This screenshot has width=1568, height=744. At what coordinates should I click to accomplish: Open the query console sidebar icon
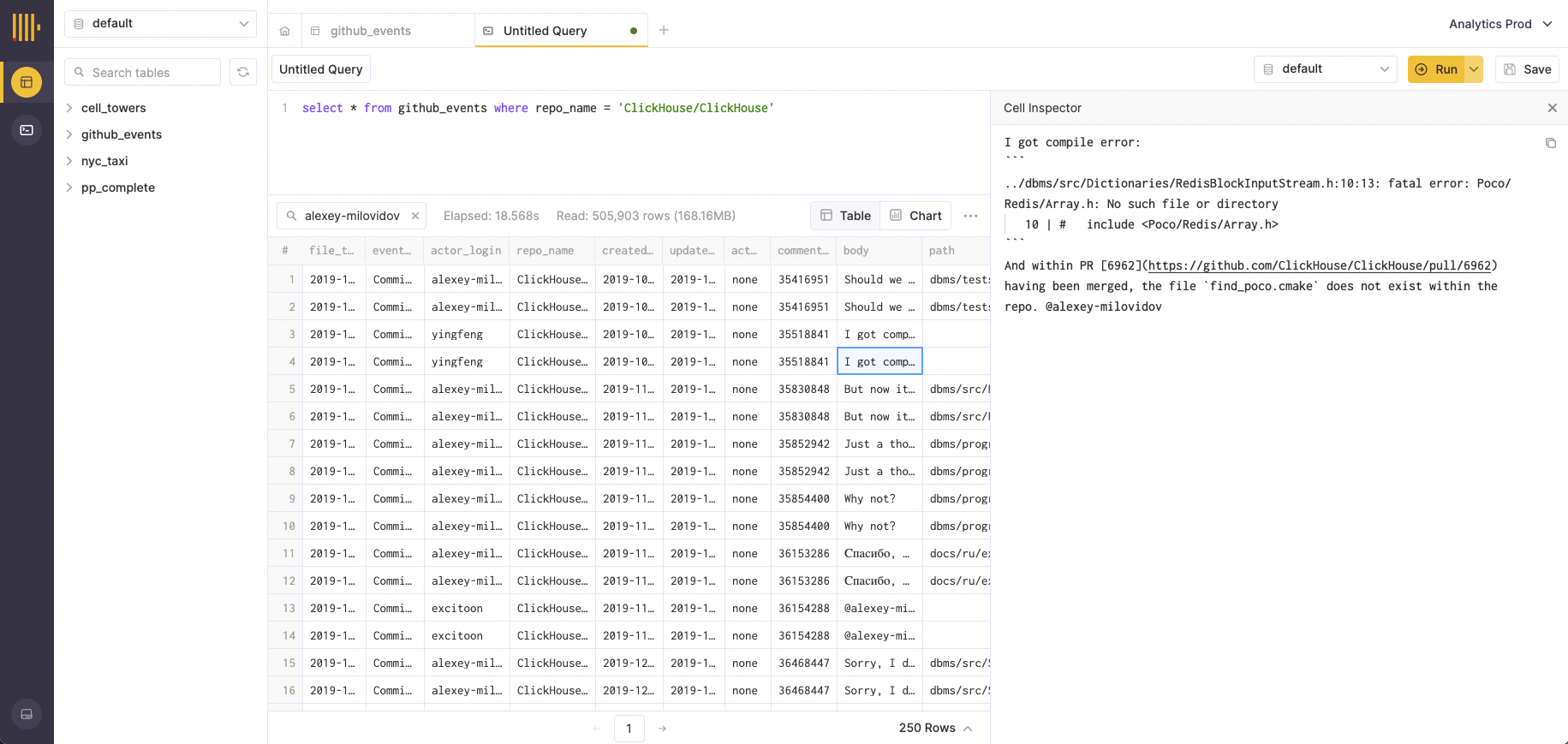[27, 130]
